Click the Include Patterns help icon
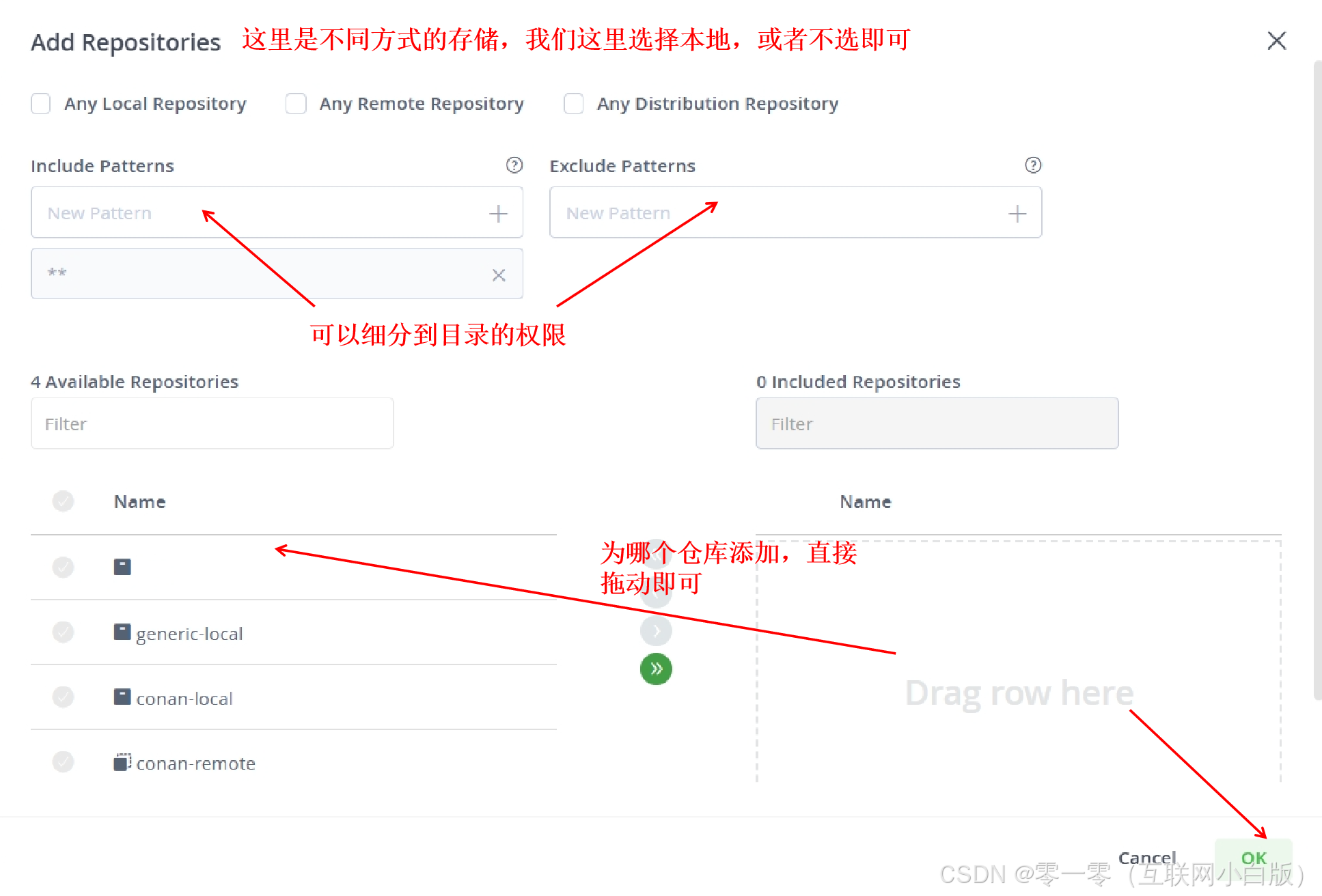 tap(514, 165)
